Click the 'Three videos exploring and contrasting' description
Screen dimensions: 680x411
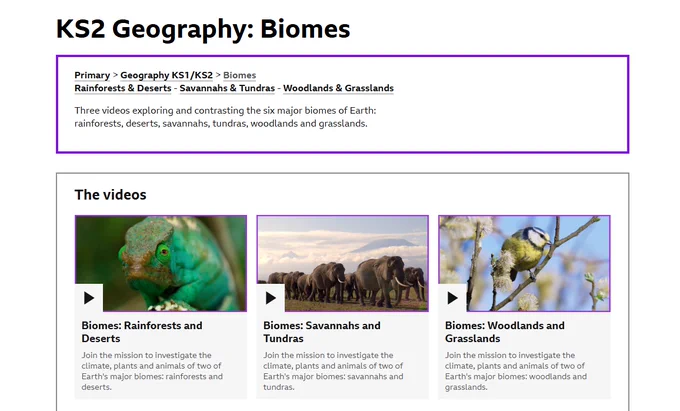[225, 117]
